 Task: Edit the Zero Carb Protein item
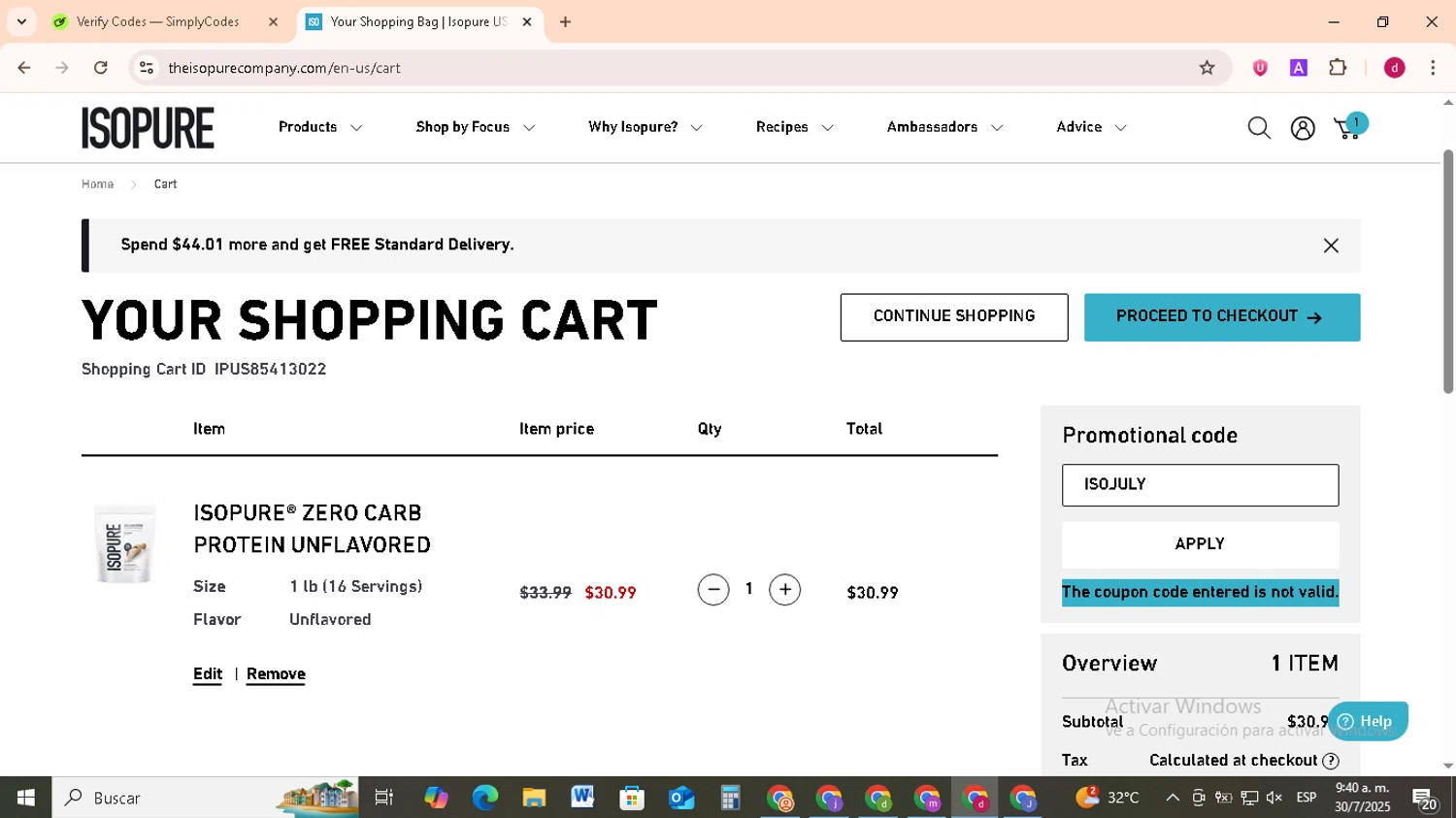pos(208,674)
